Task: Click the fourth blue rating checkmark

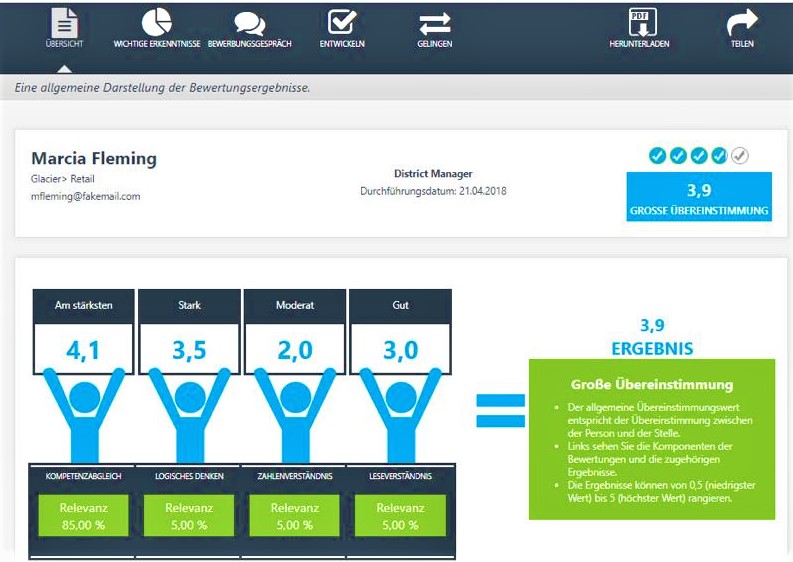Action: point(719,155)
